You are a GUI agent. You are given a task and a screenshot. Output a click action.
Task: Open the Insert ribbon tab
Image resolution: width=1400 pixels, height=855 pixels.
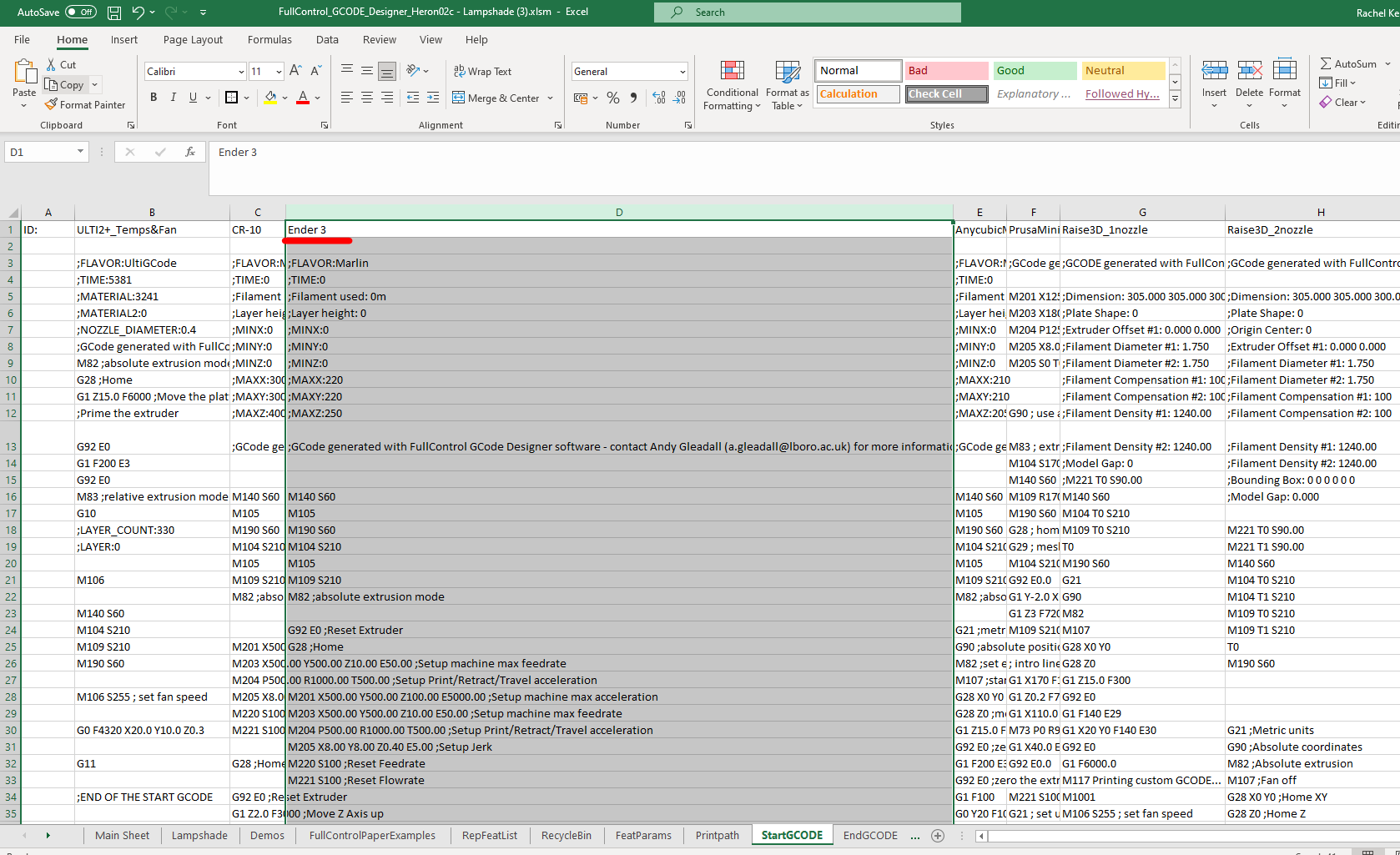coord(124,39)
